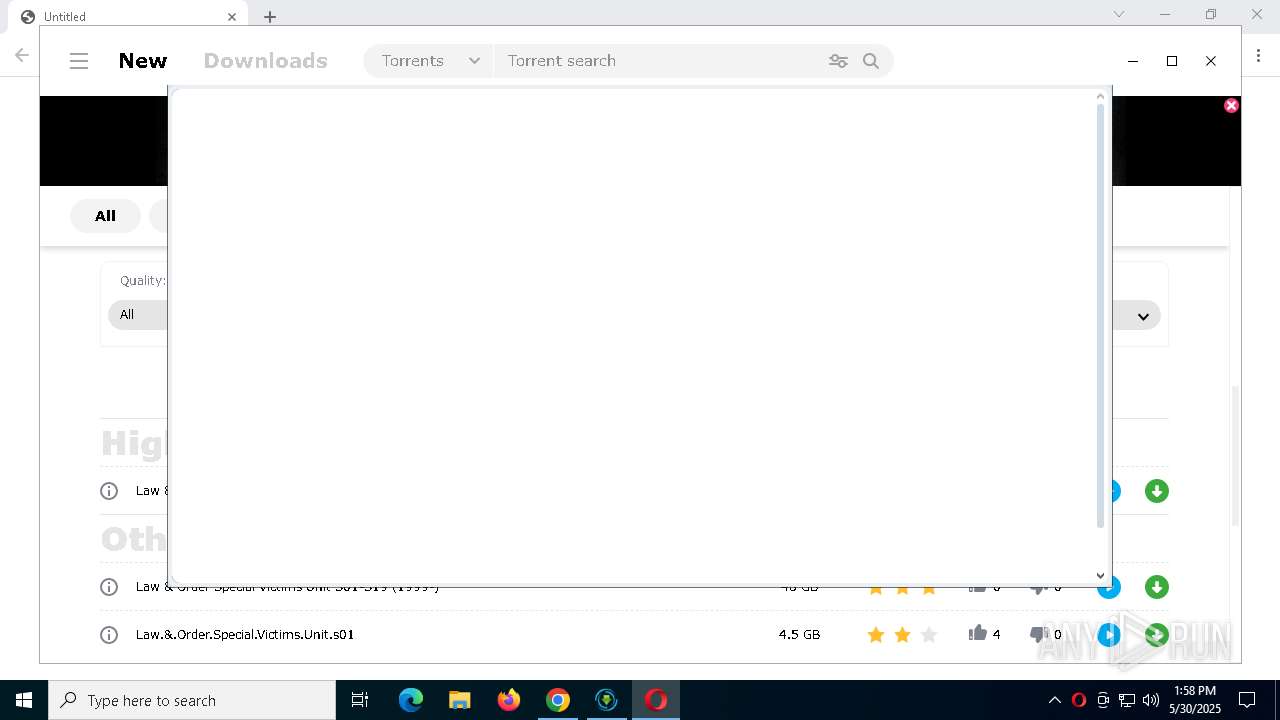The width and height of the screenshot is (1280, 720).
Task: Open Opera from the taskbar
Action: (656, 700)
